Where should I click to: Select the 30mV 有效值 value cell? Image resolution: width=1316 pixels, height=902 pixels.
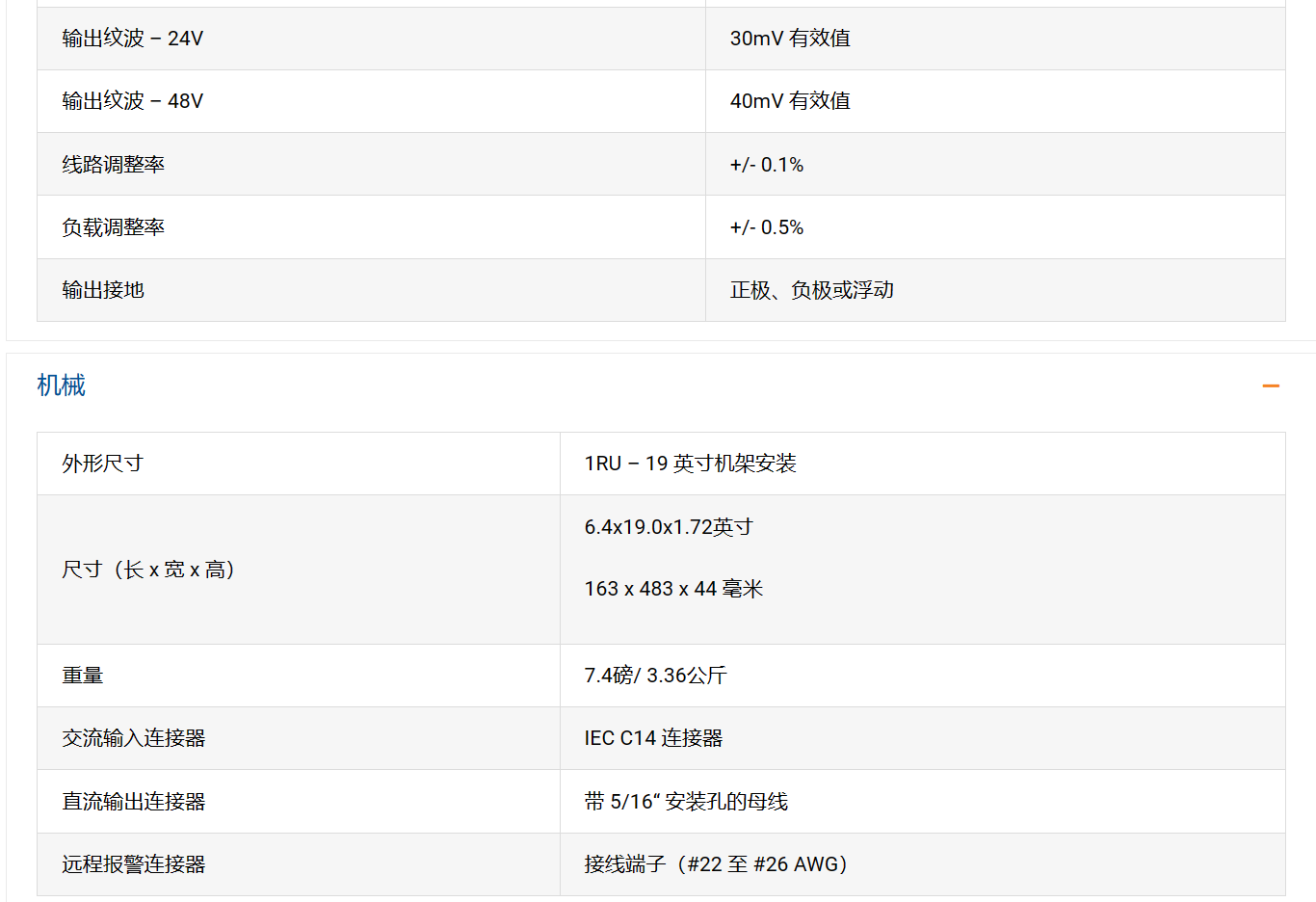click(790, 39)
